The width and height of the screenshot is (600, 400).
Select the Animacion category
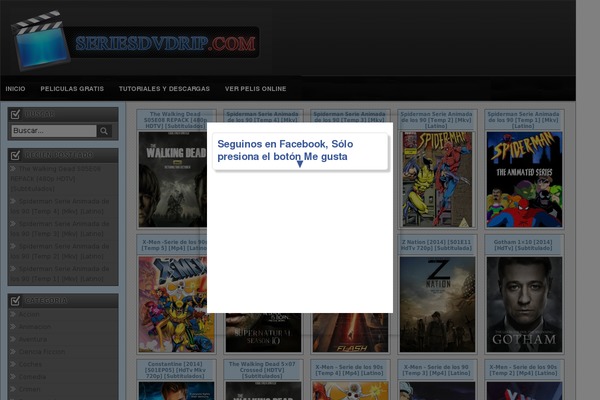pyautogui.click(x=35, y=327)
